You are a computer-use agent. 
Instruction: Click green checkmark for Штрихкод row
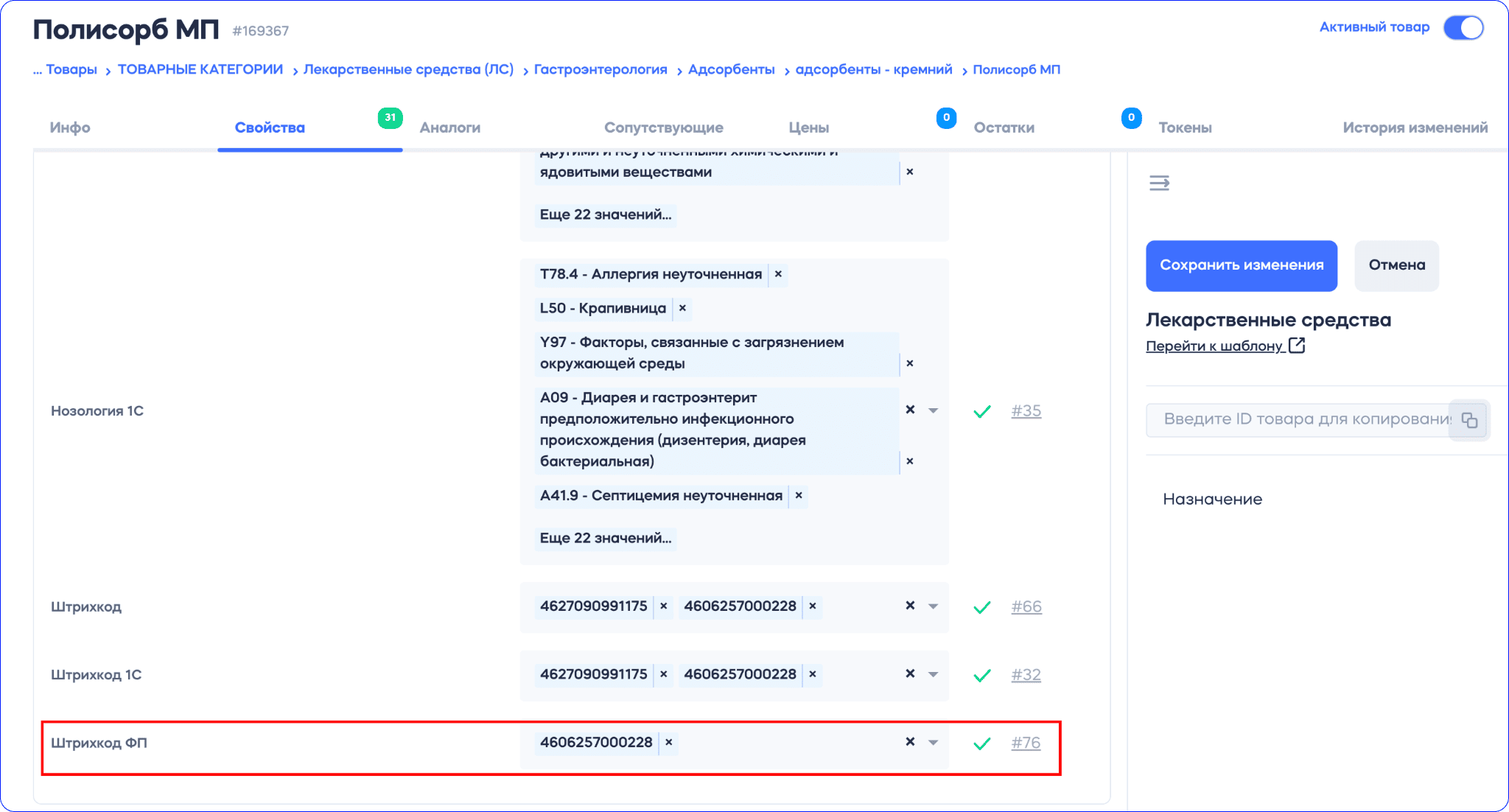pyautogui.click(x=982, y=607)
